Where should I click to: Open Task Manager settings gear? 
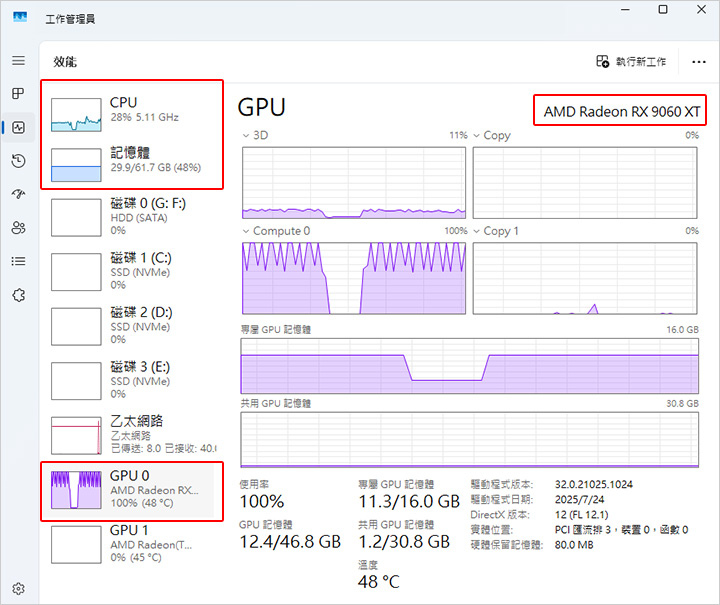click(18, 588)
